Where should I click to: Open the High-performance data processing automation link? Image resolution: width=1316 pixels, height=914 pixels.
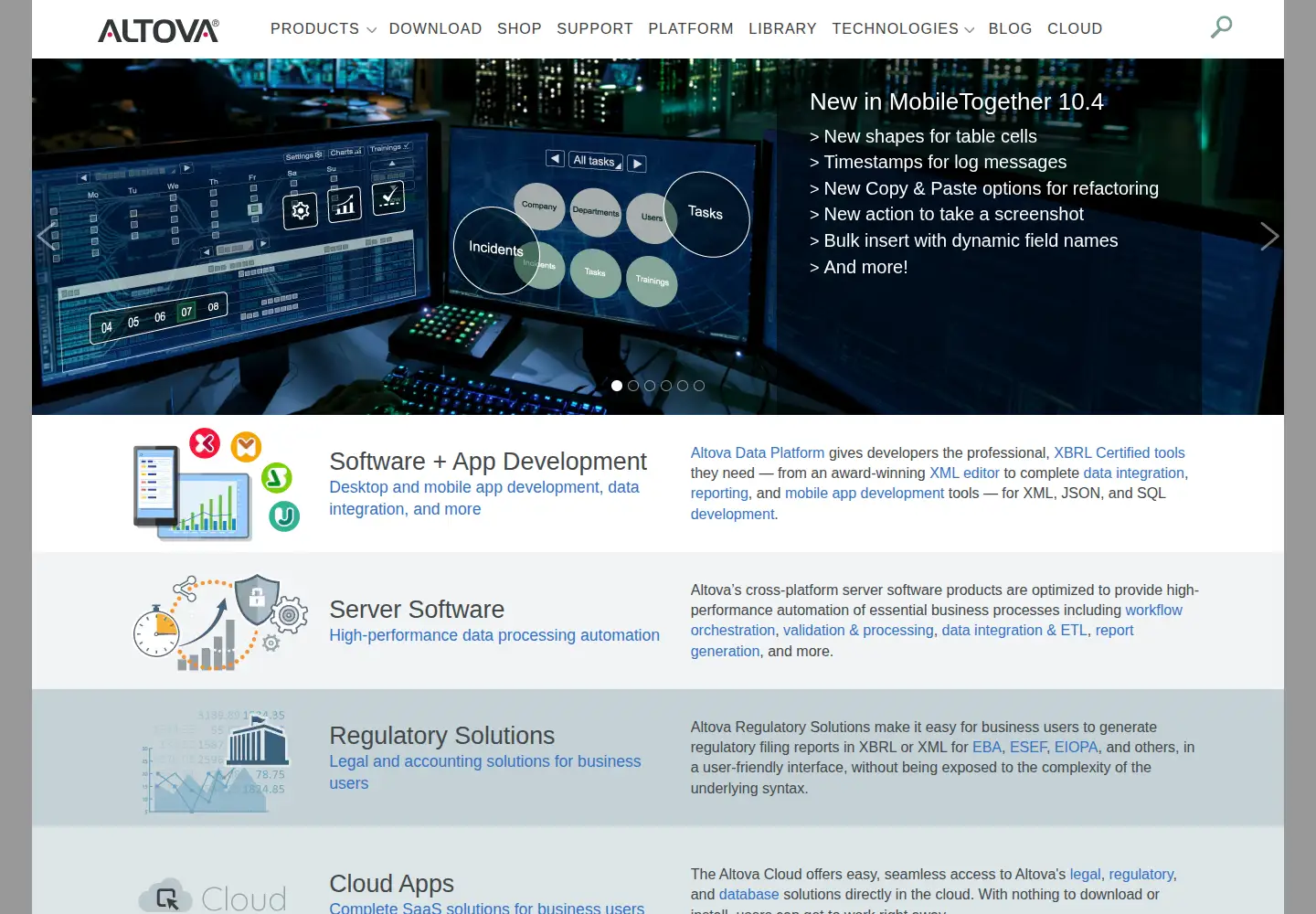(x=494, y=635)
